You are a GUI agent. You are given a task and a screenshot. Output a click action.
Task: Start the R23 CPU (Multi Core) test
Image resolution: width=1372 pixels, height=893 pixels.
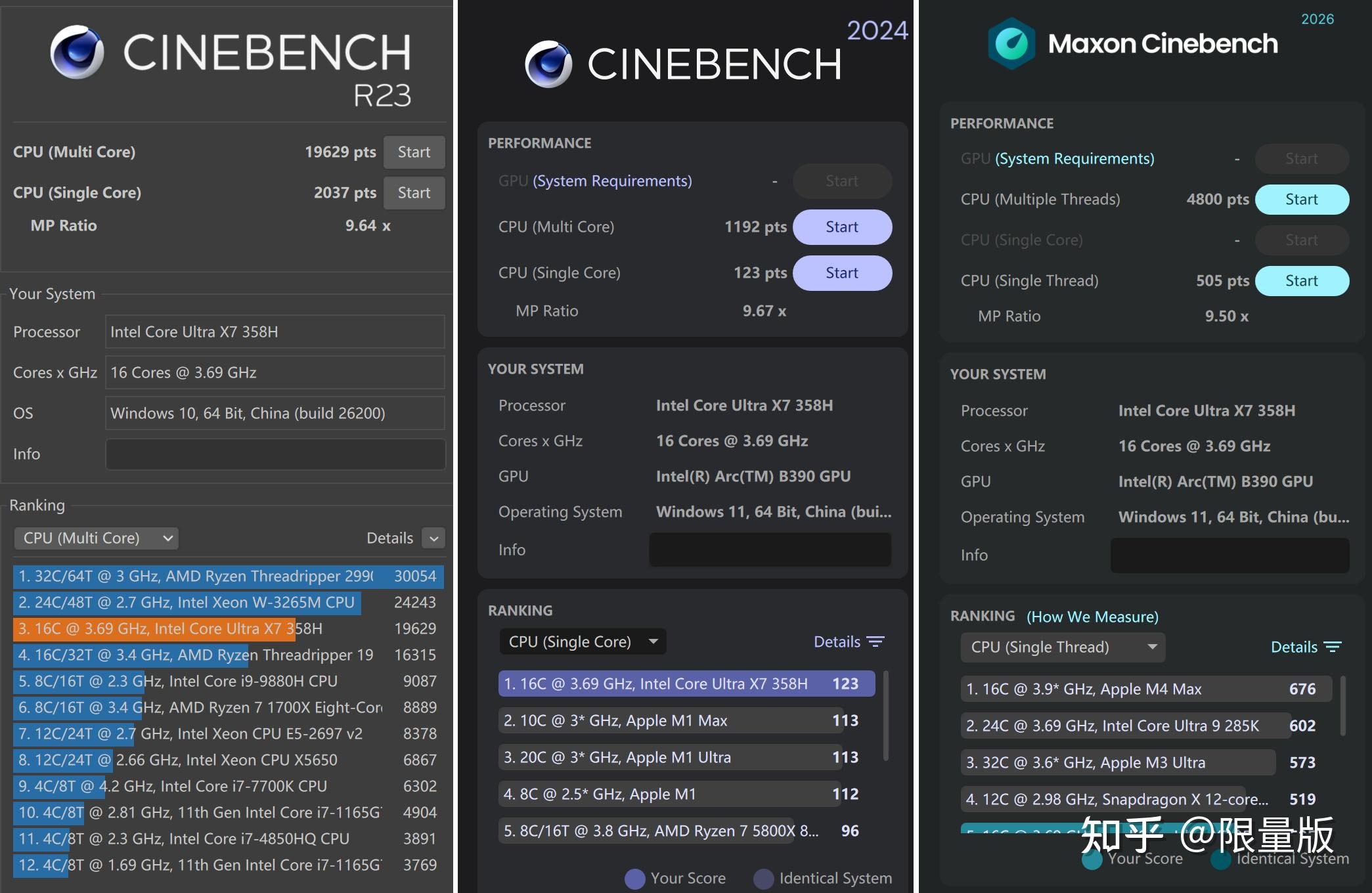[414, 152]
